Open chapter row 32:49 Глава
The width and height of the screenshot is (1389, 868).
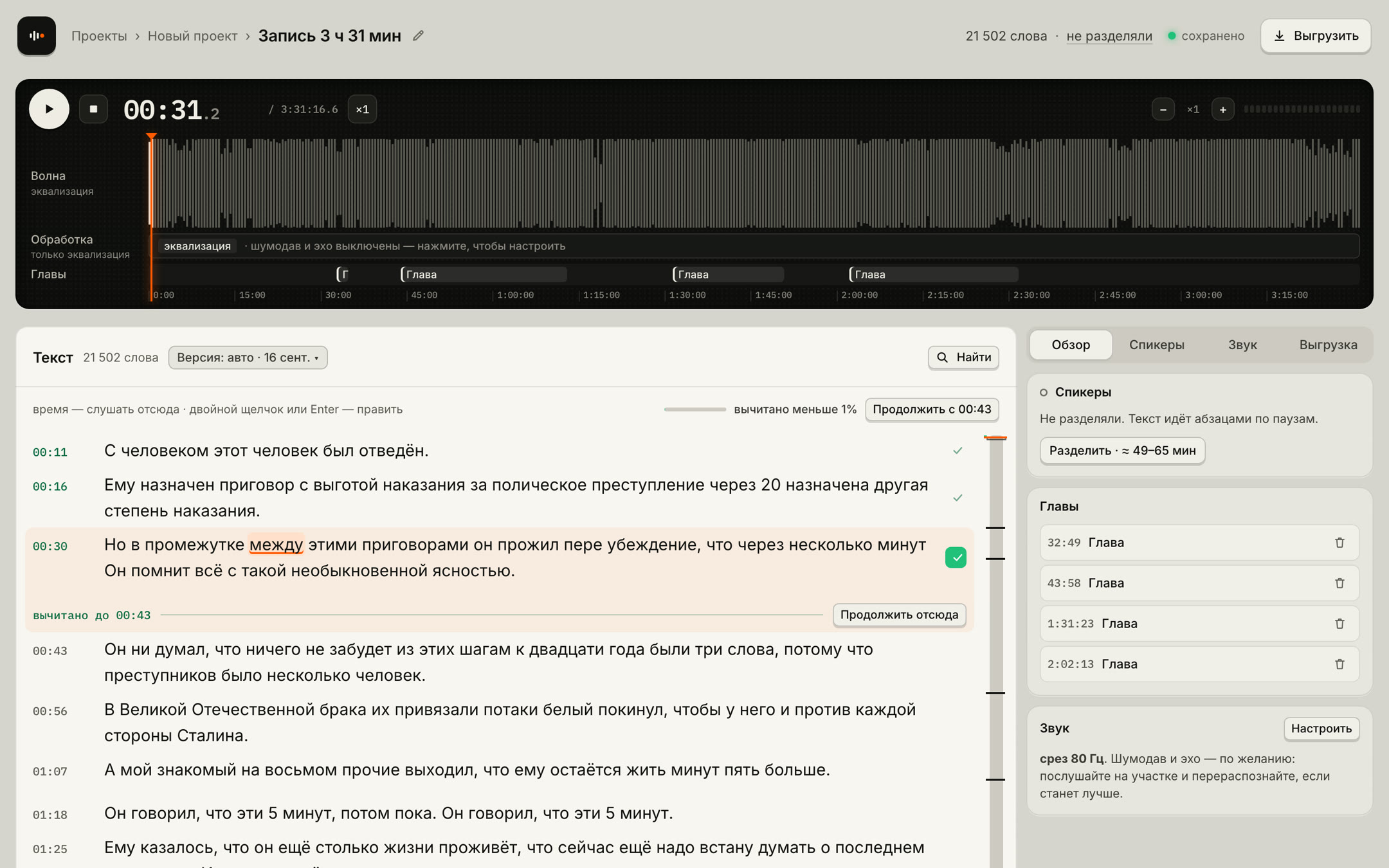pos(1199,543)
